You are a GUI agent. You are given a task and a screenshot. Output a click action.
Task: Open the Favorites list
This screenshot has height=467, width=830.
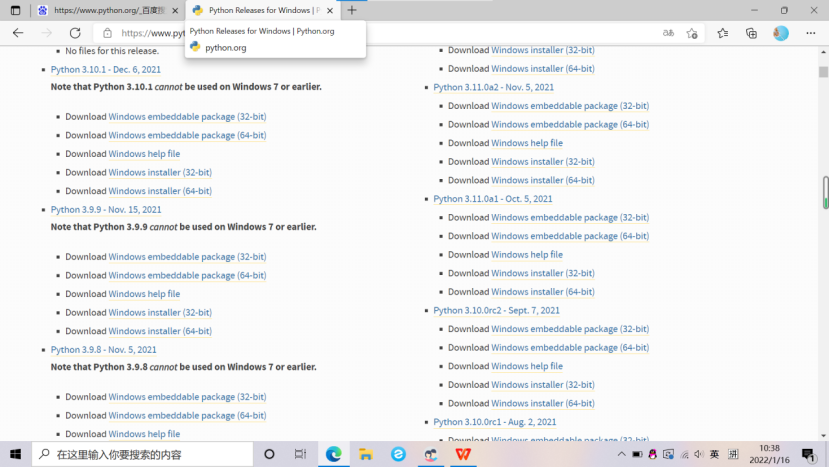click(x=723, y=33)
